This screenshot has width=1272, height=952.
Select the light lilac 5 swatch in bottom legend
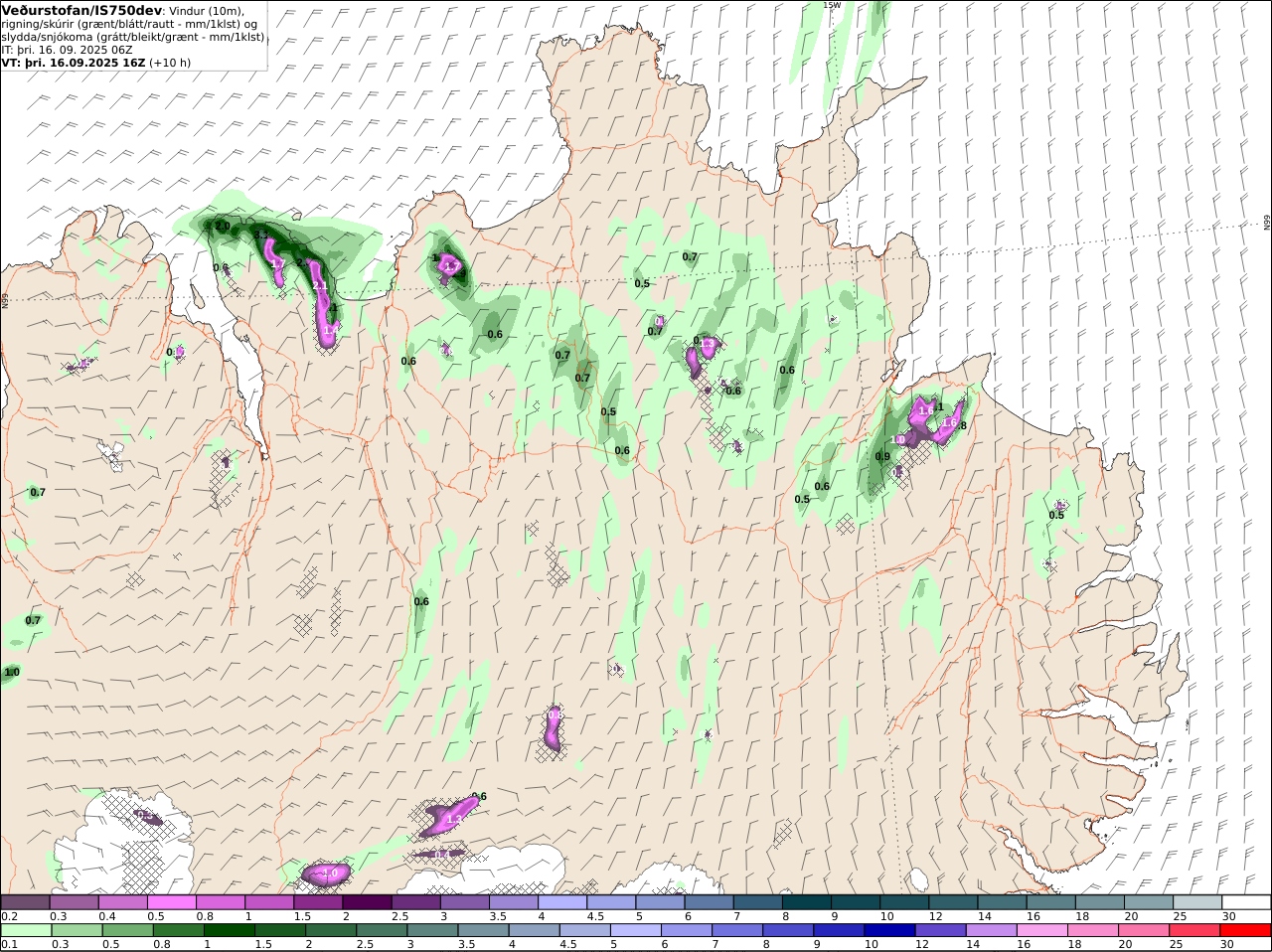636,931
